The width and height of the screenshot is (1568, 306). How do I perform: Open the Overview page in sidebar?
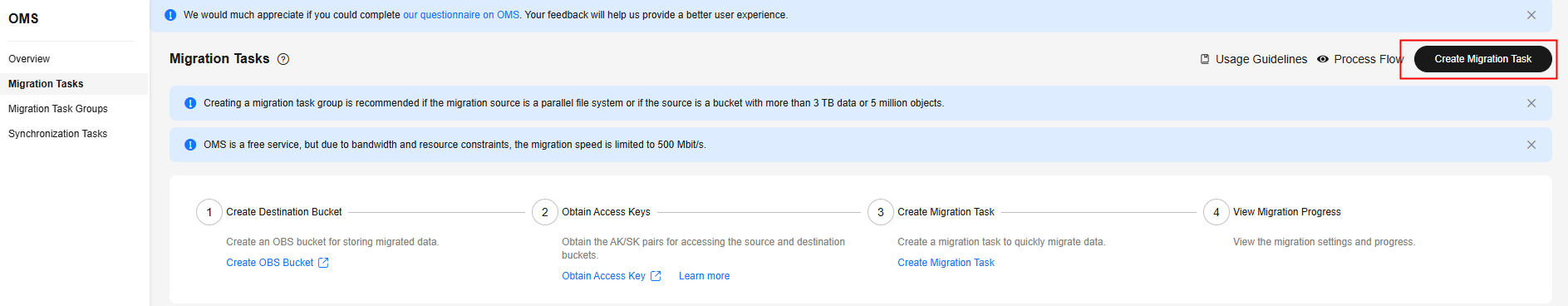(x=29, y=59)
